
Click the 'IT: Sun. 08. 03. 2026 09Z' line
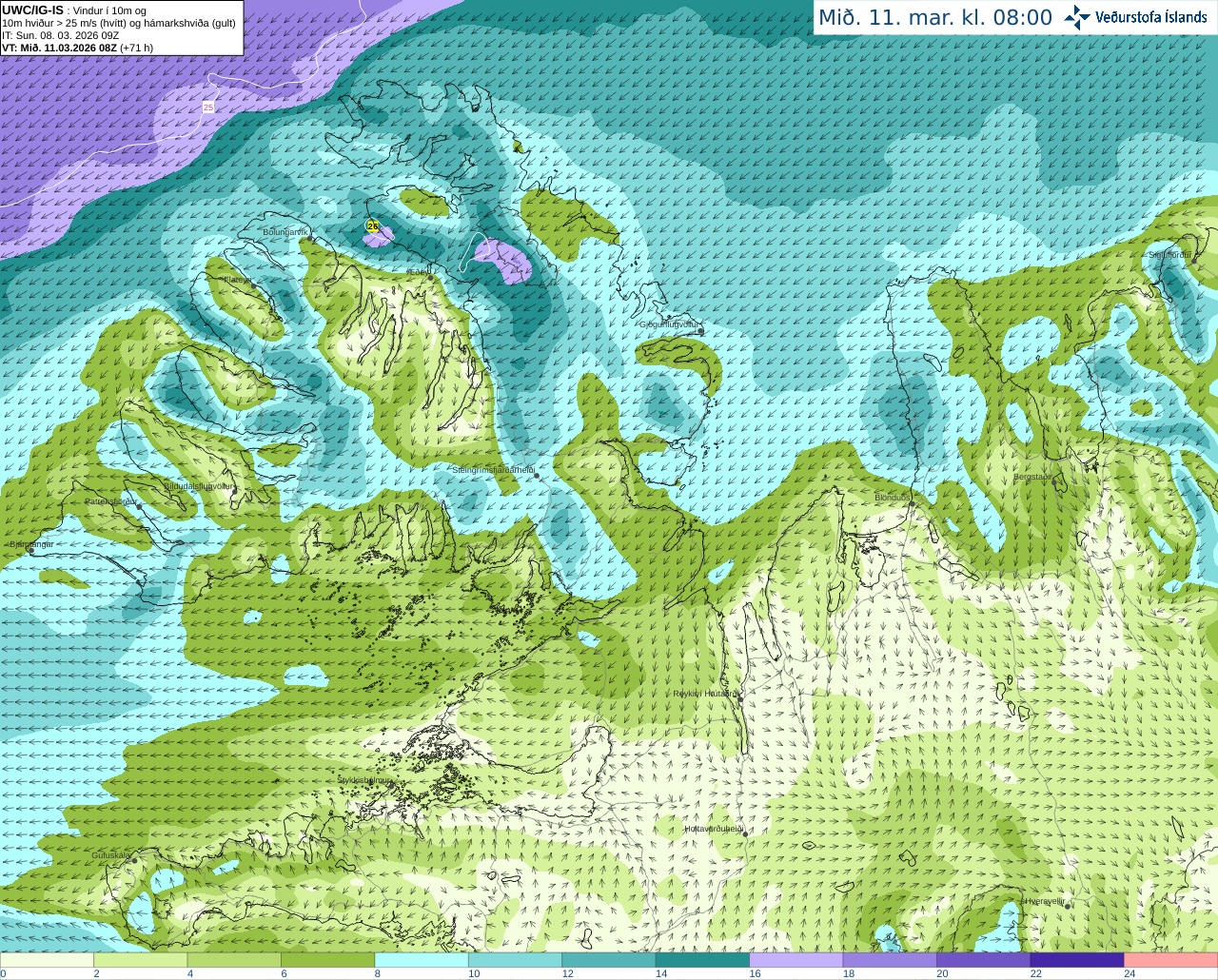[60, 35]
